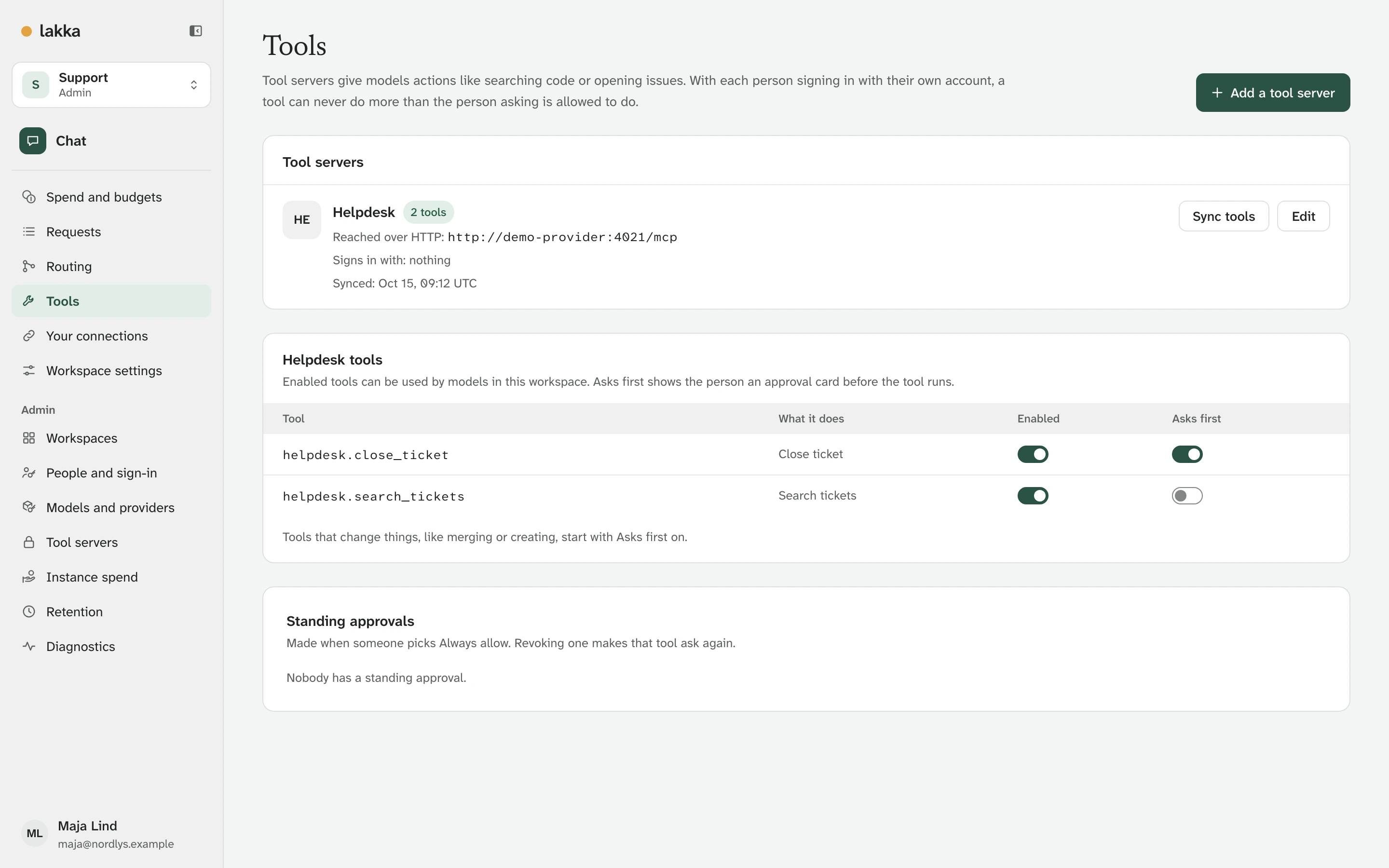The height and width of the screenshot is (868, 1389).
Task: Click the Workspace settings sliders icon
Action: 29,371
